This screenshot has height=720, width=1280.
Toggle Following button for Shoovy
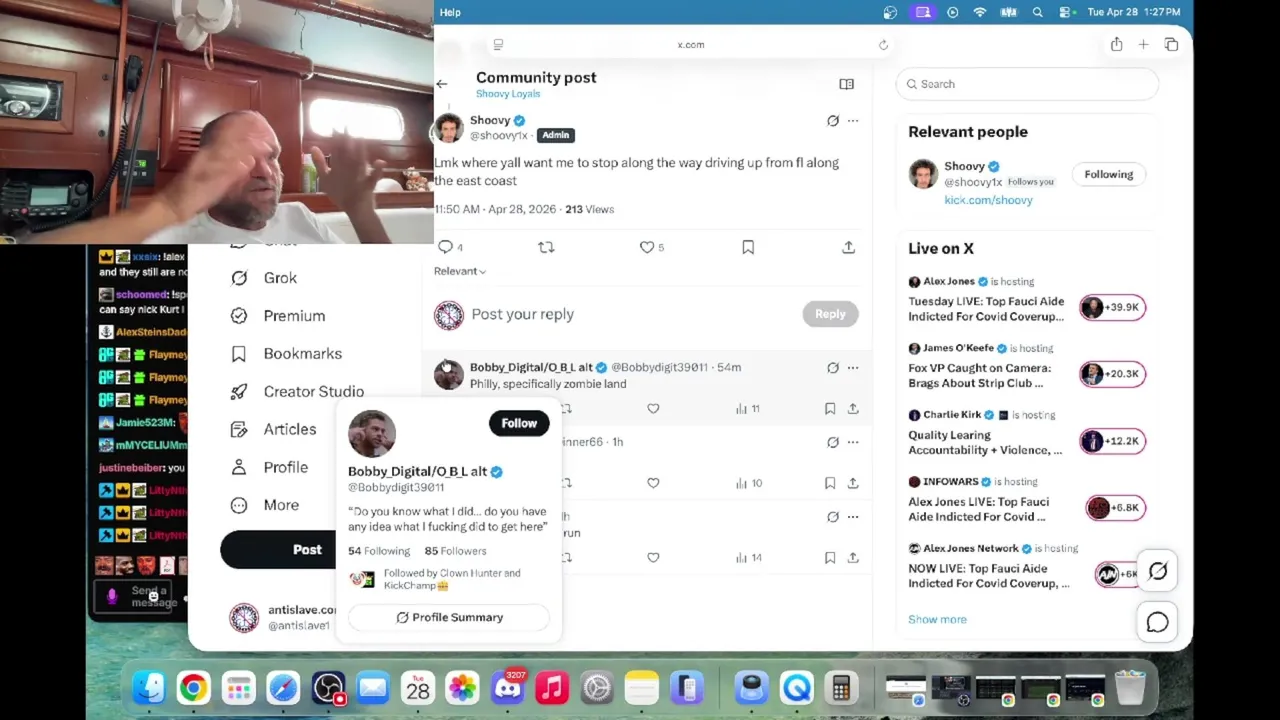tap(1109, 174)
